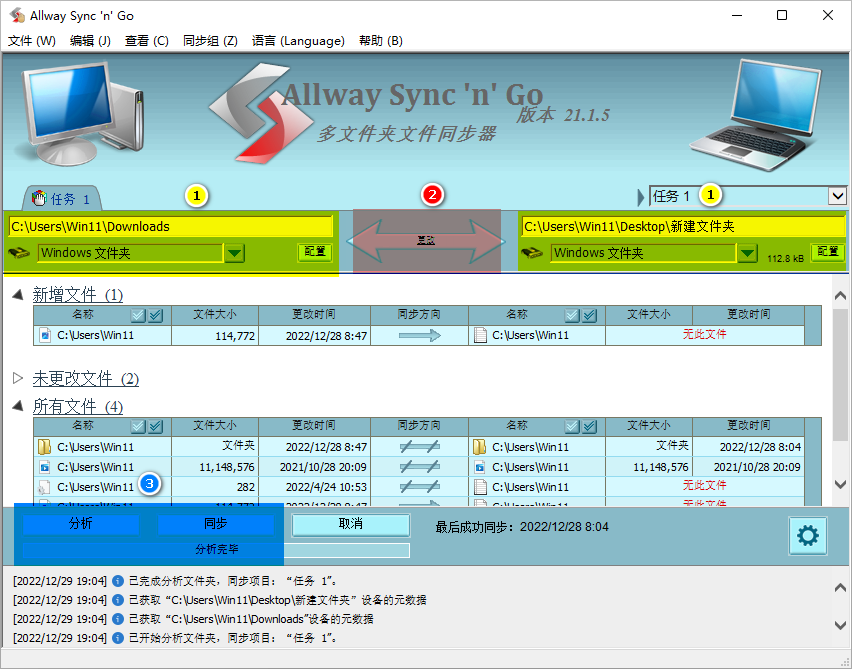The width and height of the screenshot is (852, 669).
Task: Click the right blank page icon in the 282-byte row
Action: pyautogui.click(x=480, y=487)
